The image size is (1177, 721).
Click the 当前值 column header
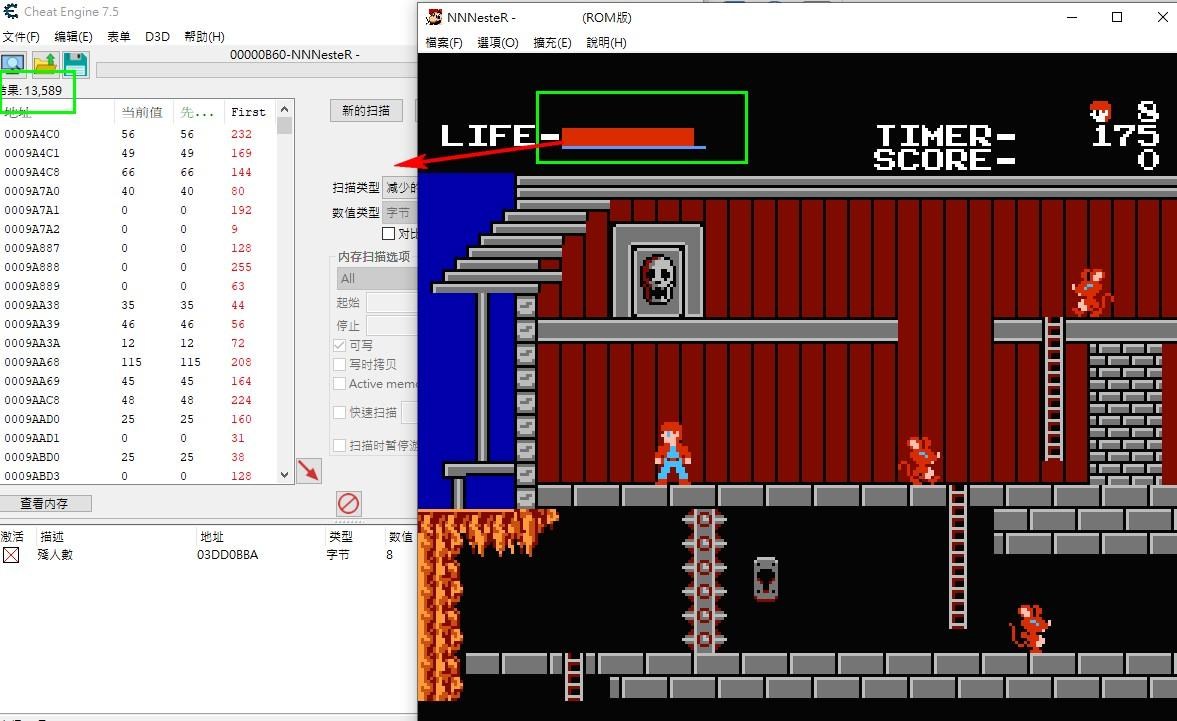[143, 112]
